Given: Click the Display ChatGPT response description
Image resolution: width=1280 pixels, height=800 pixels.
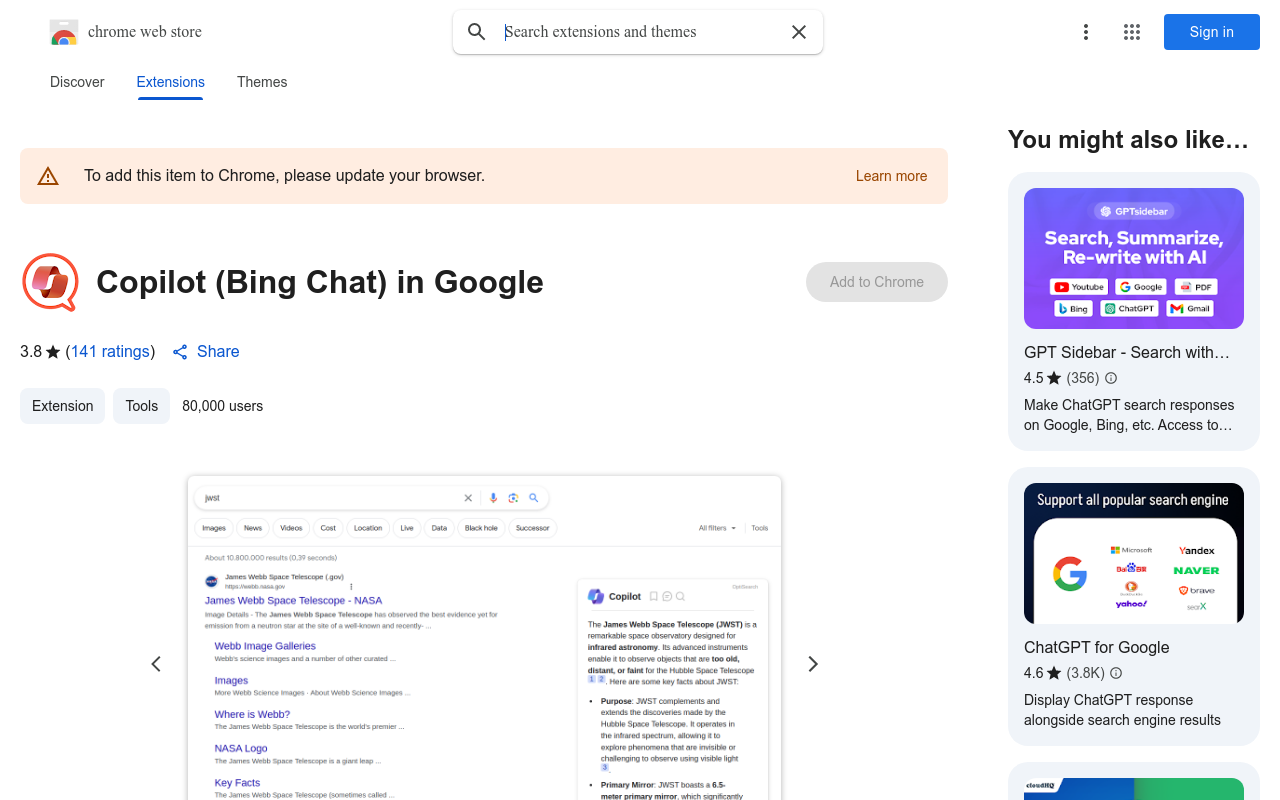Looking at the screenshot, I should click(x=1122, y=710).
